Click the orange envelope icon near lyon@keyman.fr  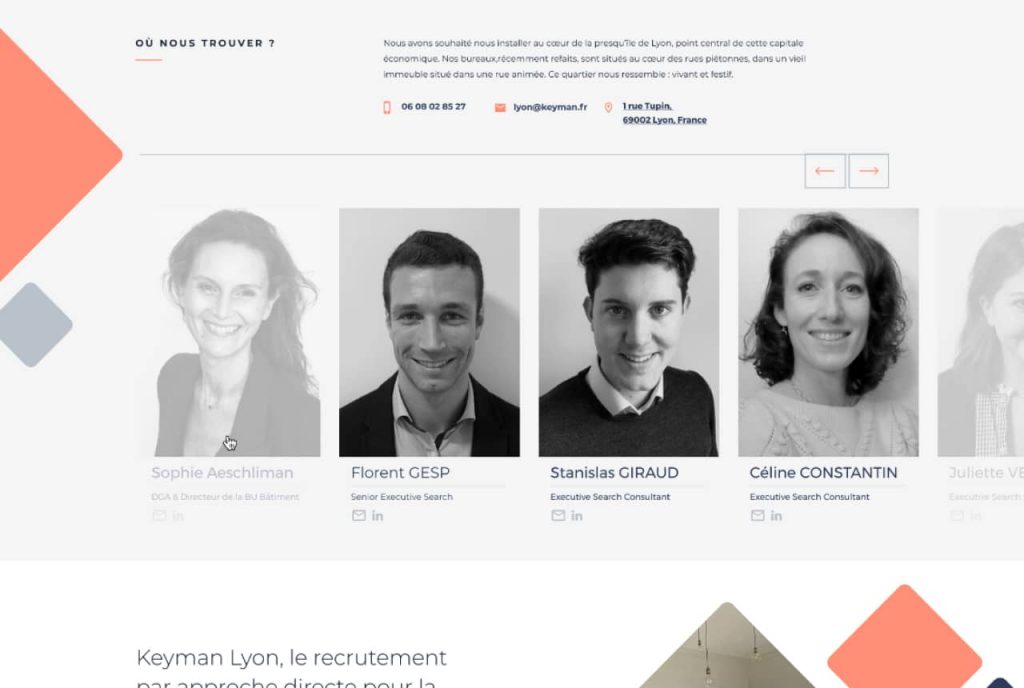[x=500, y=108]
